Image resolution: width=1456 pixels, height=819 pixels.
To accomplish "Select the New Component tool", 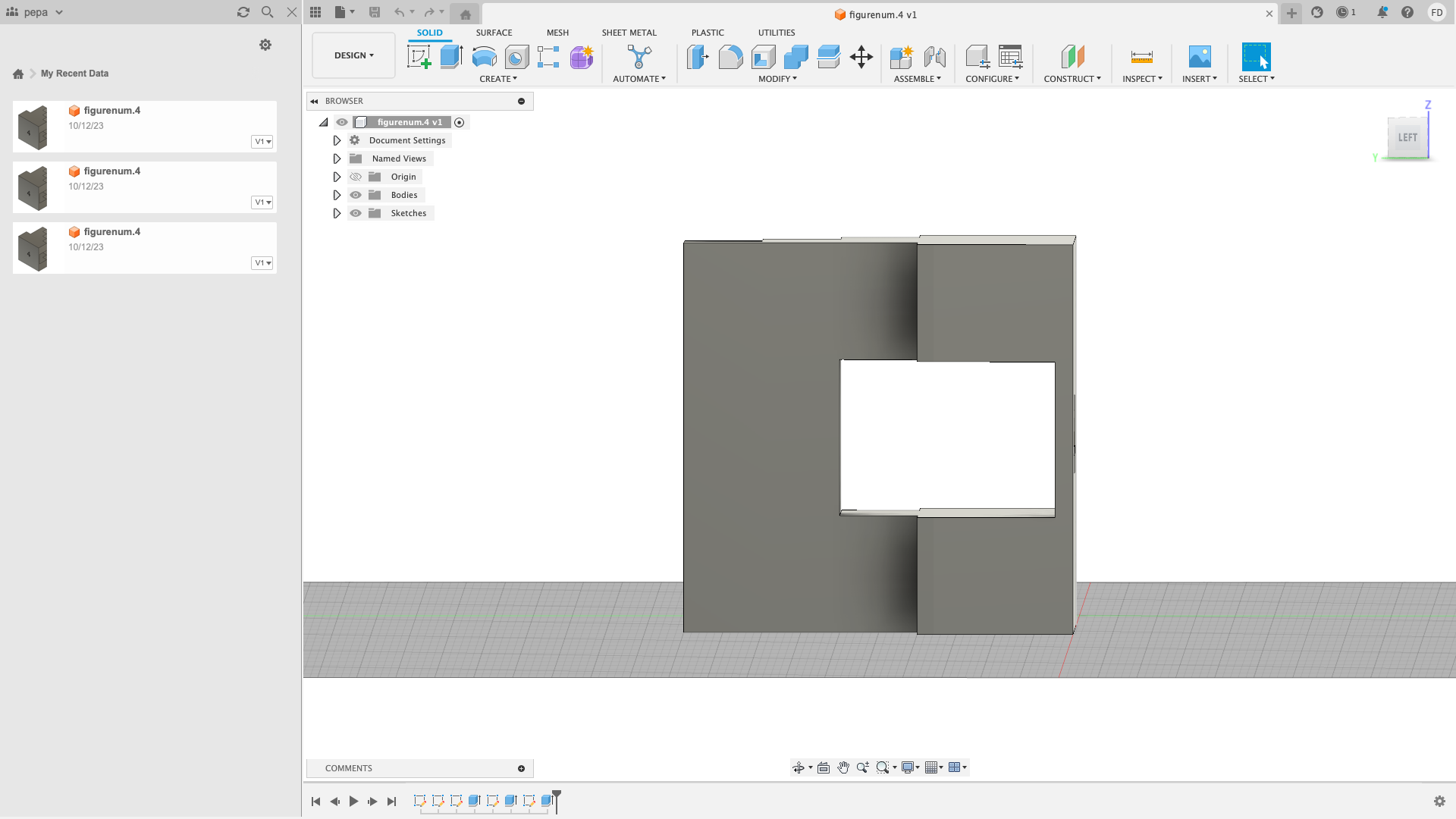I will point(901,57).
